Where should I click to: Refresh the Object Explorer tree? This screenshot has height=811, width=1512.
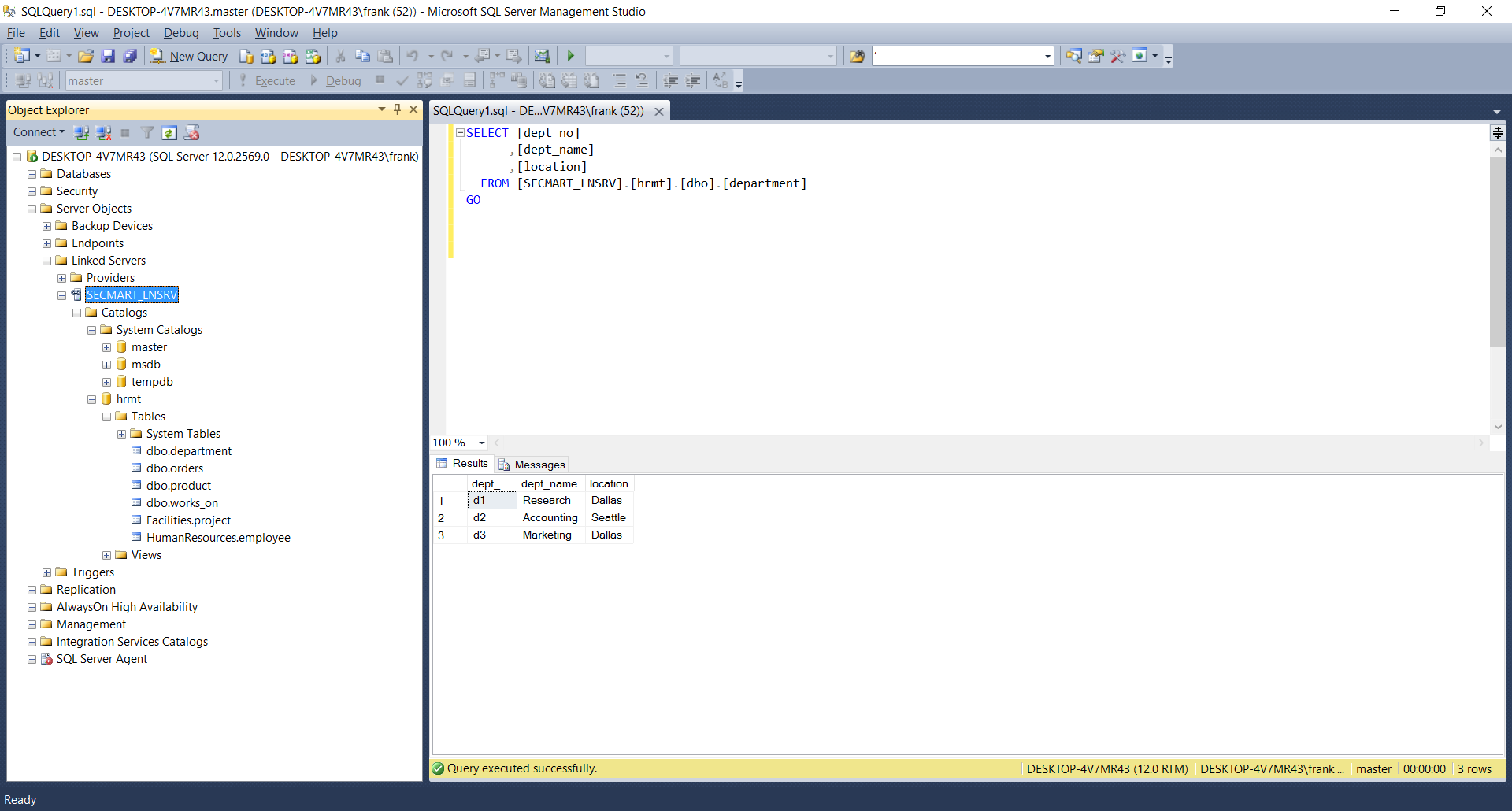169,133
